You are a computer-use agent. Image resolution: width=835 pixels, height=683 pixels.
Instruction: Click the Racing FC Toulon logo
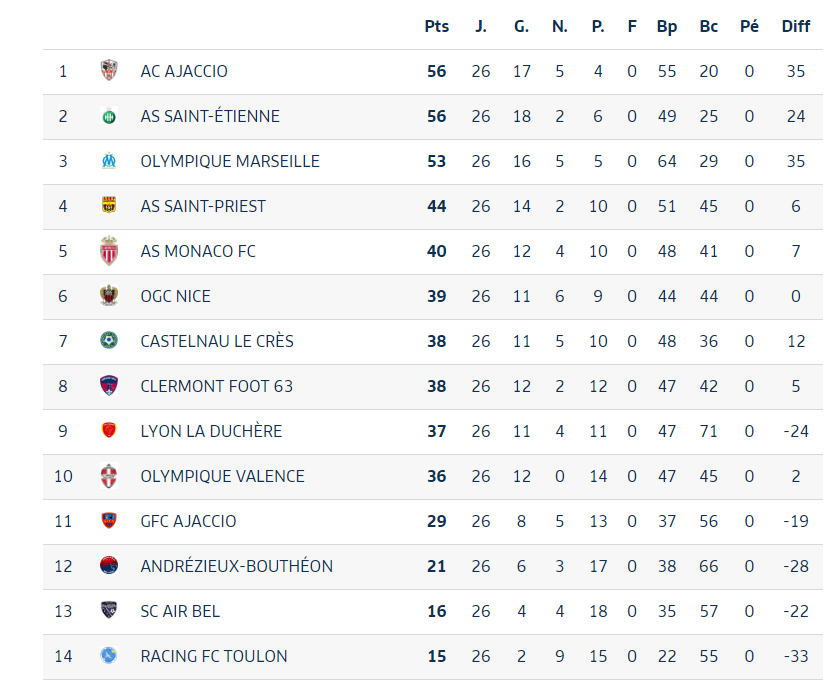pos(109,656)
